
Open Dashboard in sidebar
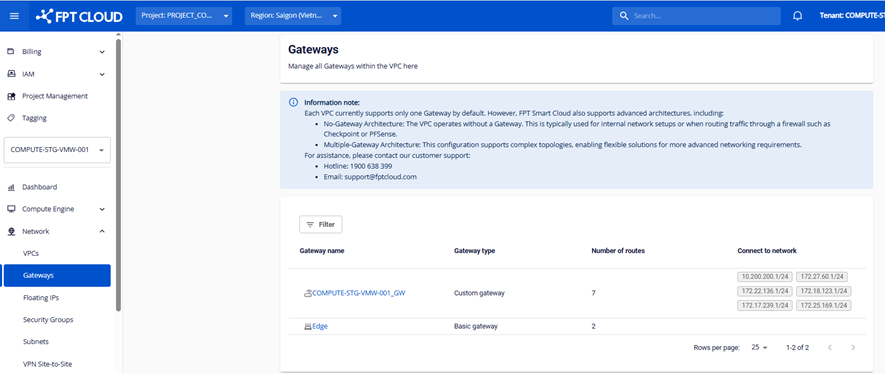(x=40, y=187)
